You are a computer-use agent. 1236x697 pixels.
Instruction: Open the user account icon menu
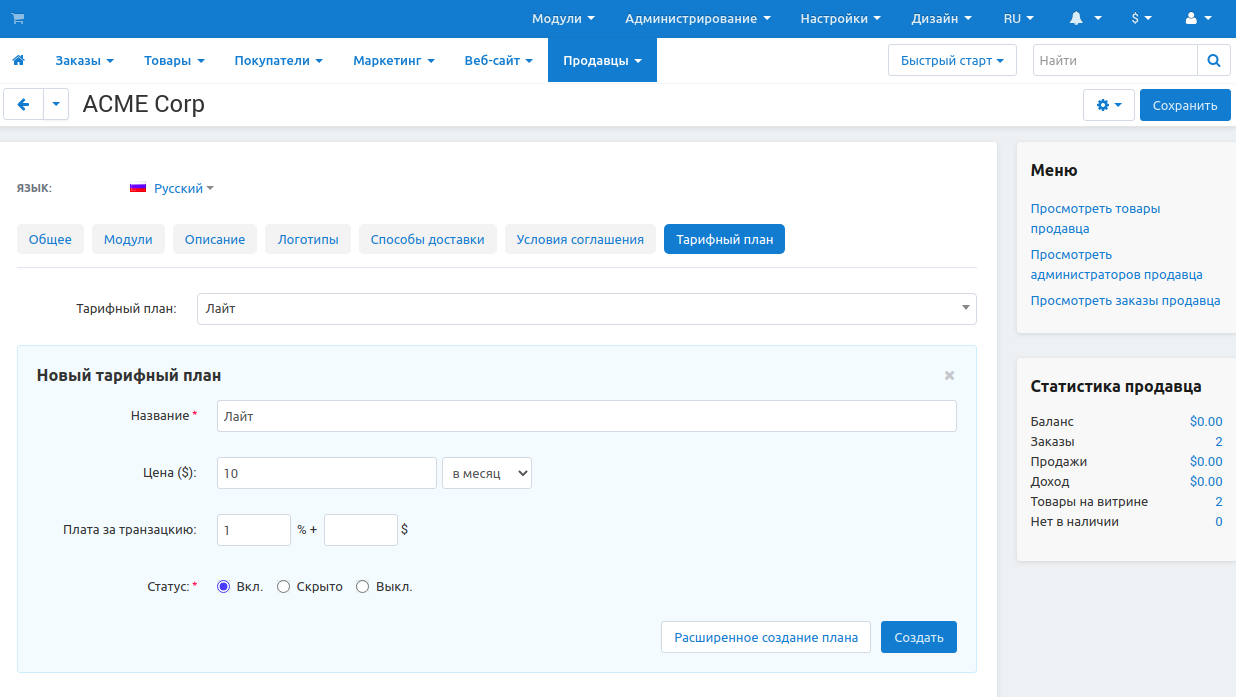1197,19
